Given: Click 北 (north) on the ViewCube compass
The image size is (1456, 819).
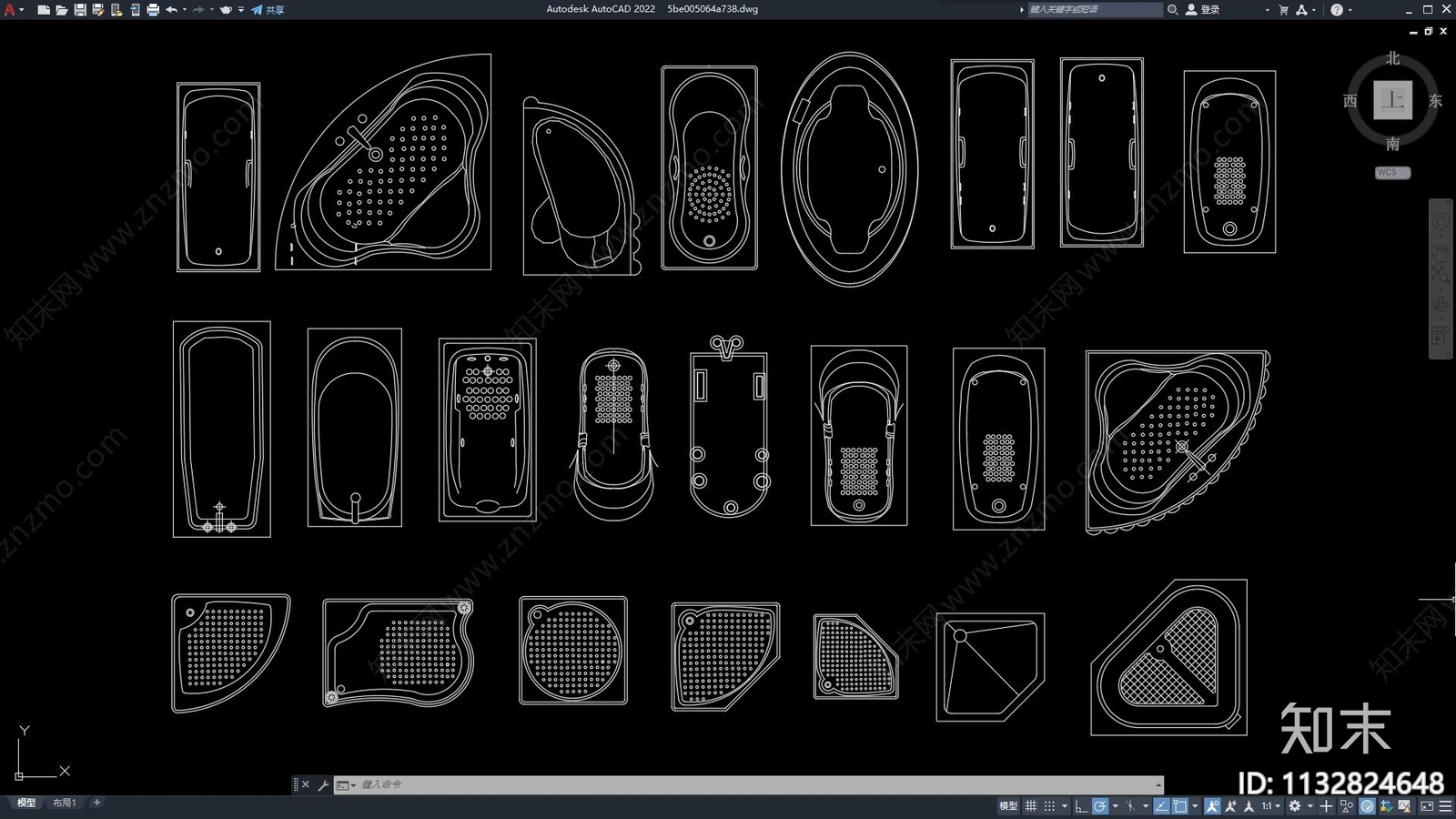Looking at the screenshot, I should coord(1392,58).
